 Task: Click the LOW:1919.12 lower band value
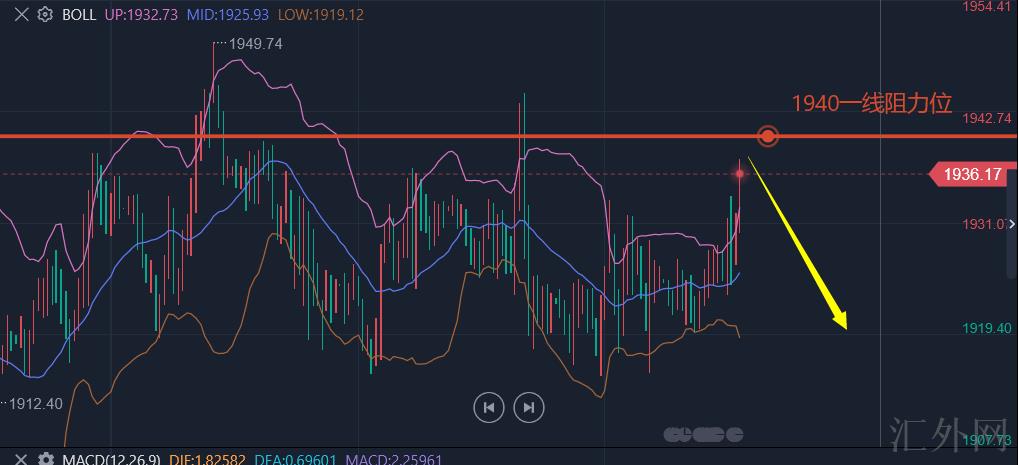(321, 14)
